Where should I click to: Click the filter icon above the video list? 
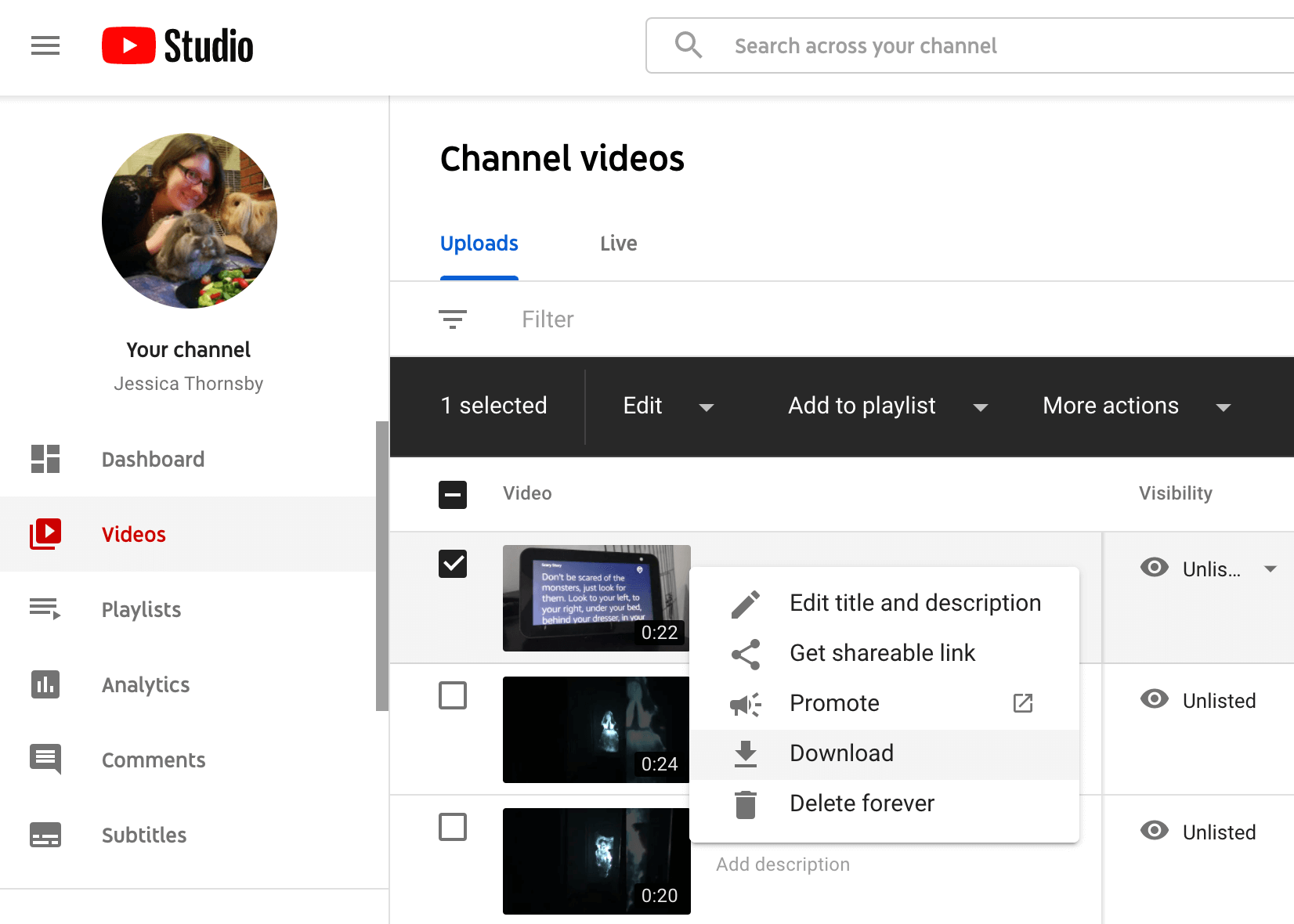pyautogui.click(x=453, y=319)
